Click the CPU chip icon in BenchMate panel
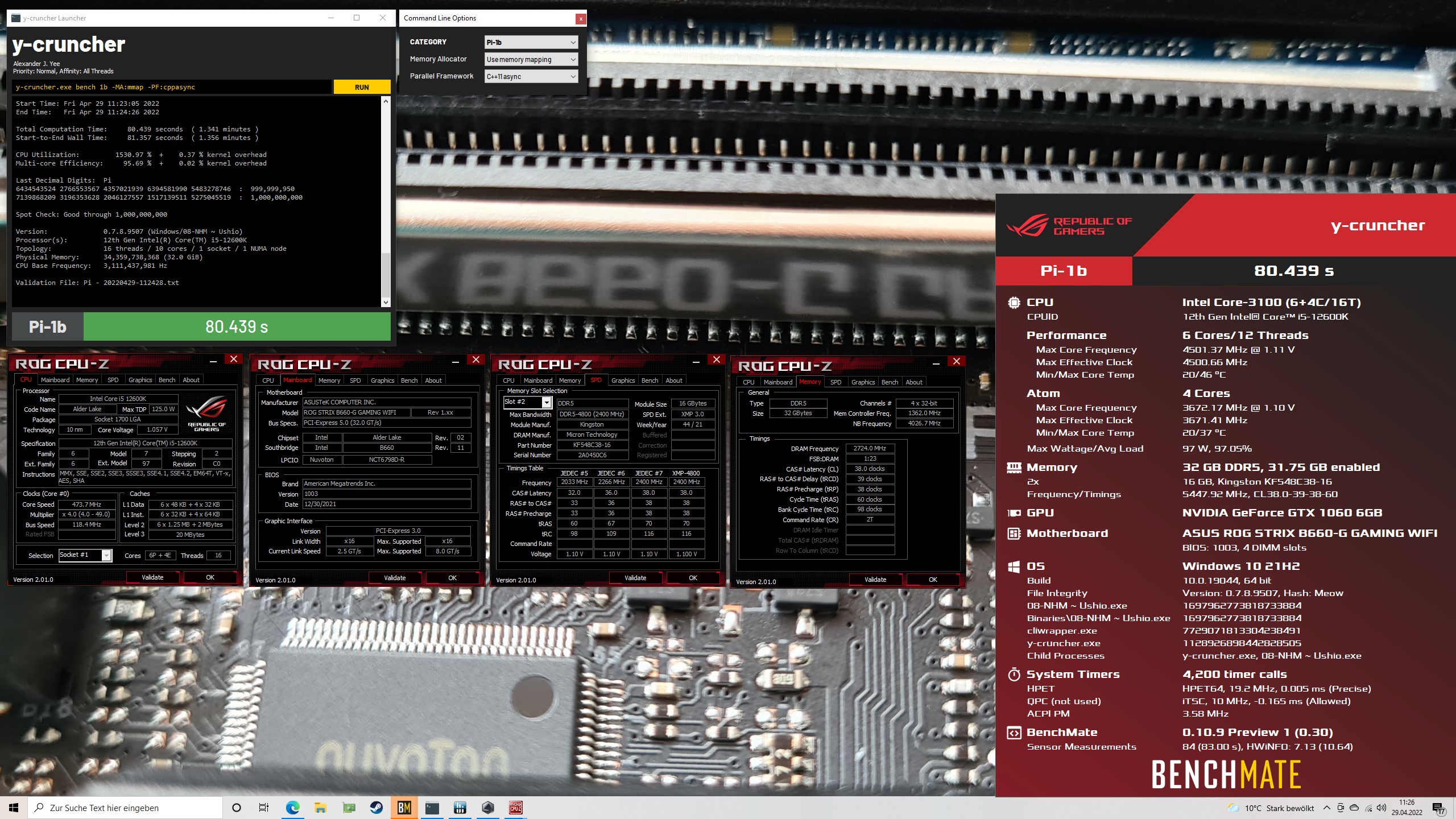 click(1014, 303)
